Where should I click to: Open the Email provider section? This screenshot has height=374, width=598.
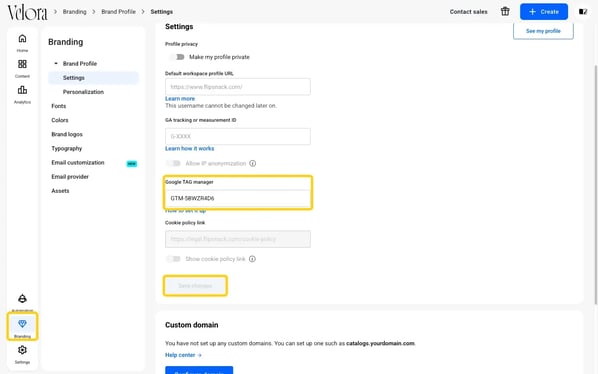(70, 177)
